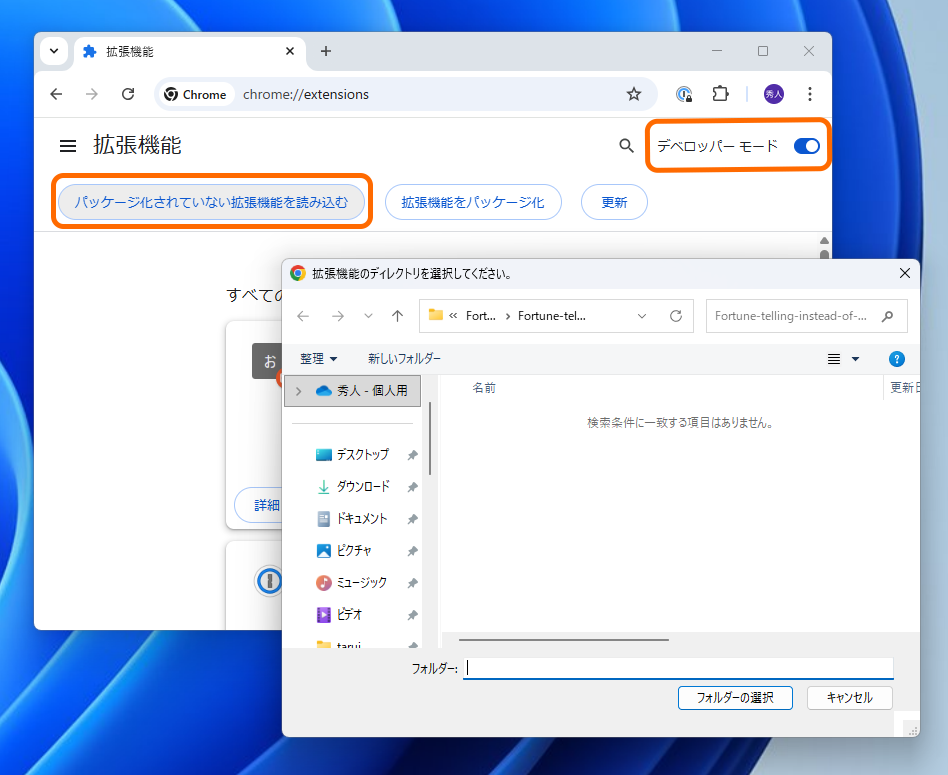Open the view options dropdown arrow
Image resolution: width=948 pixels, height=775 pixels.
tap(855, 358)
